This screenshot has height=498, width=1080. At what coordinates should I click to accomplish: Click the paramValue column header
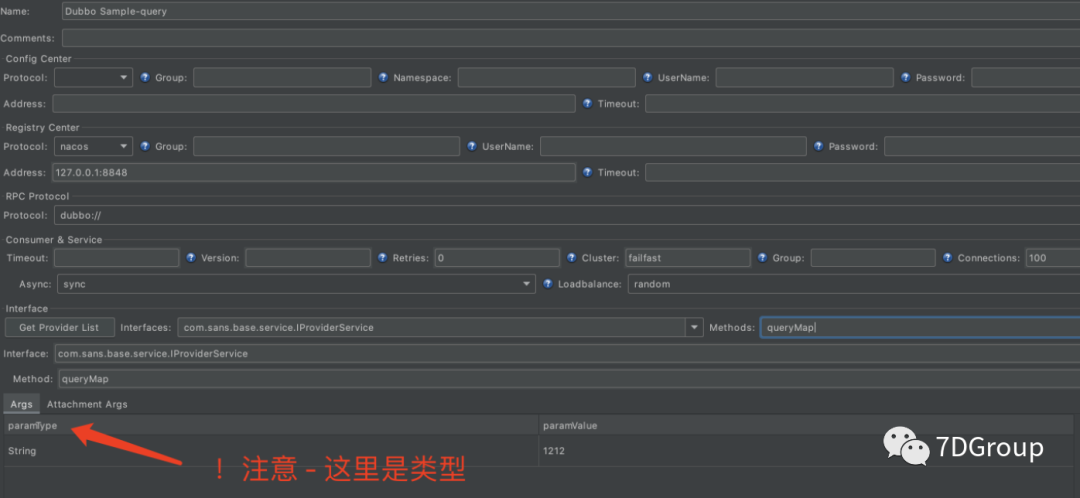[x=806, y=426]
